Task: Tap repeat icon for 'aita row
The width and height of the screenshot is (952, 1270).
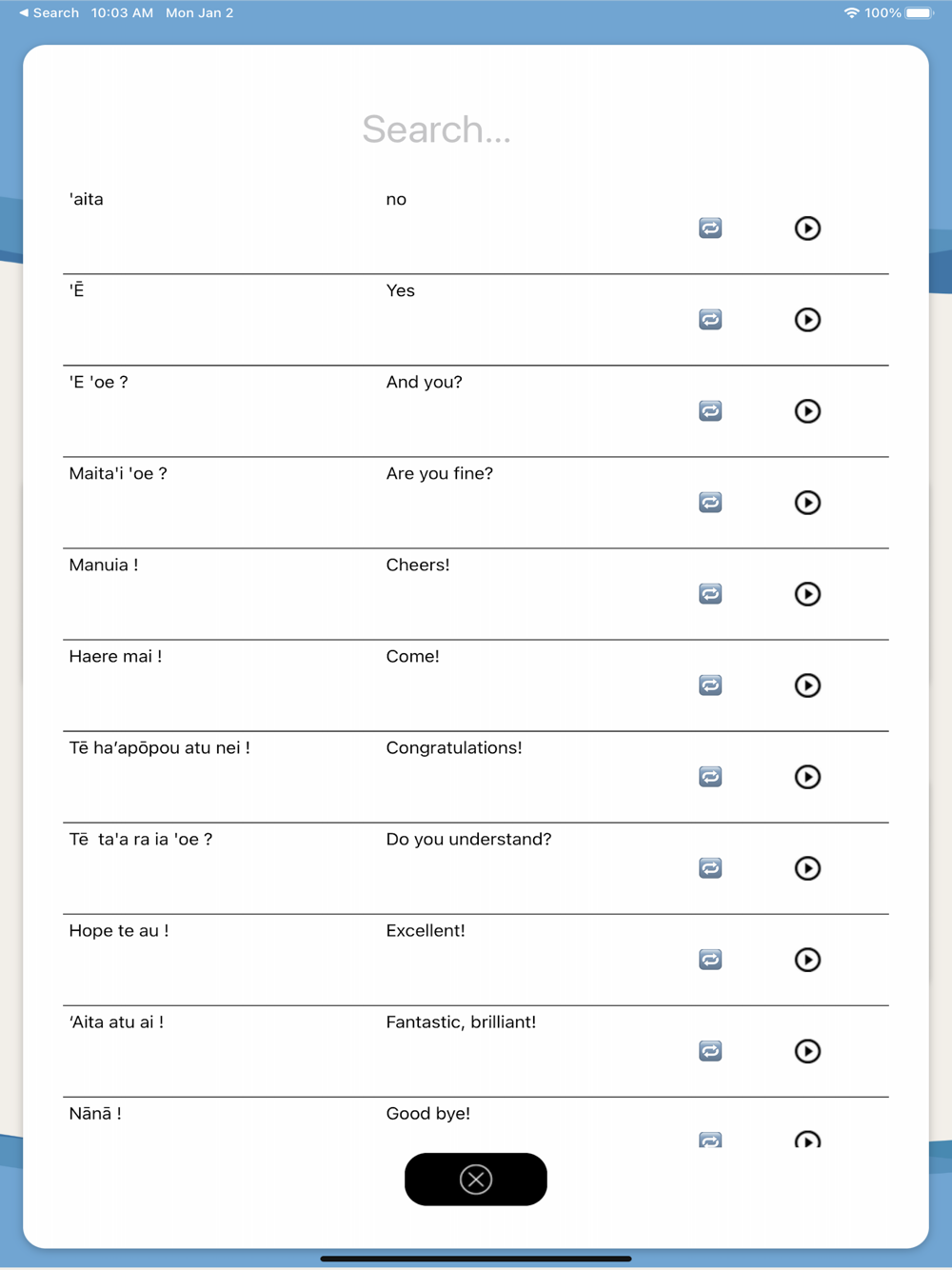Action: (x=710, y=228)
